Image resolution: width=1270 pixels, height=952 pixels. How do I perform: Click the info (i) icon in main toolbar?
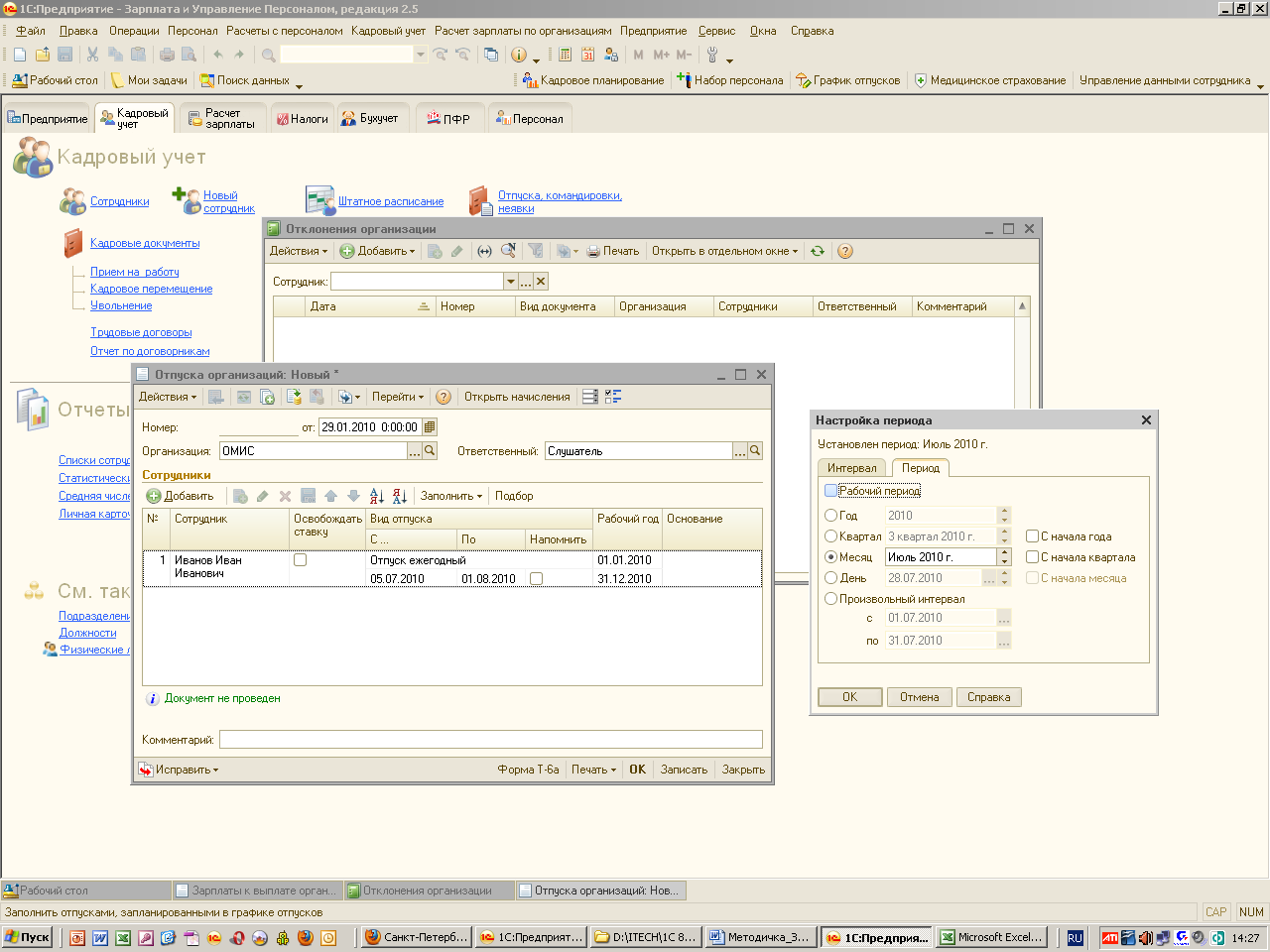pos(519,55)
